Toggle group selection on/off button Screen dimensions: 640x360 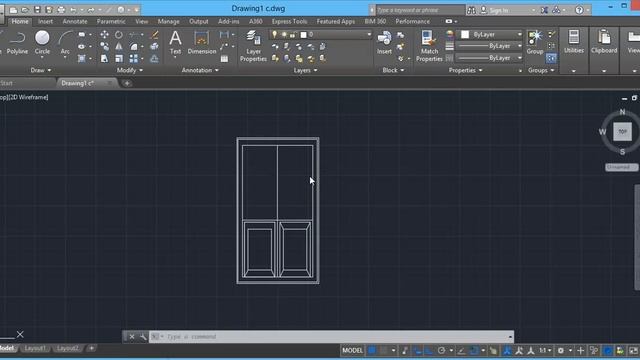click(x=551, y=58)
